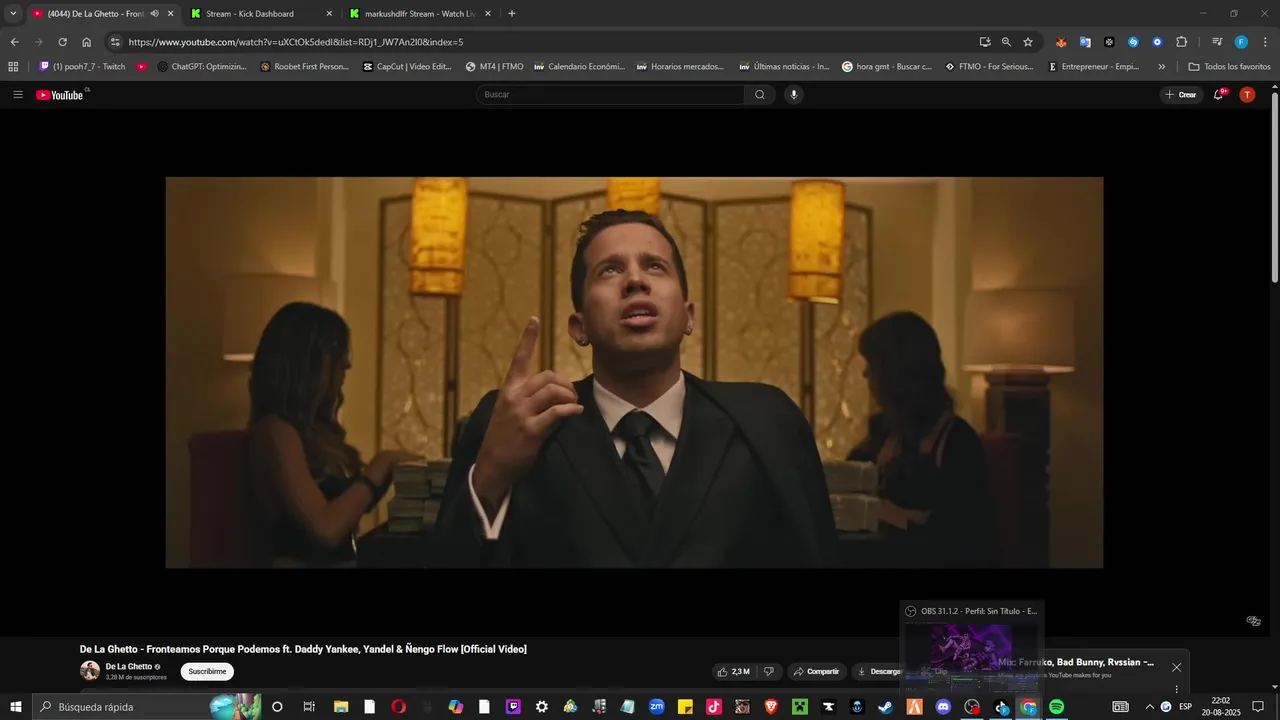Open the Chrome profile avatar F
The height and width of the screenshot is (720, 1280).
coord(1241,42)
